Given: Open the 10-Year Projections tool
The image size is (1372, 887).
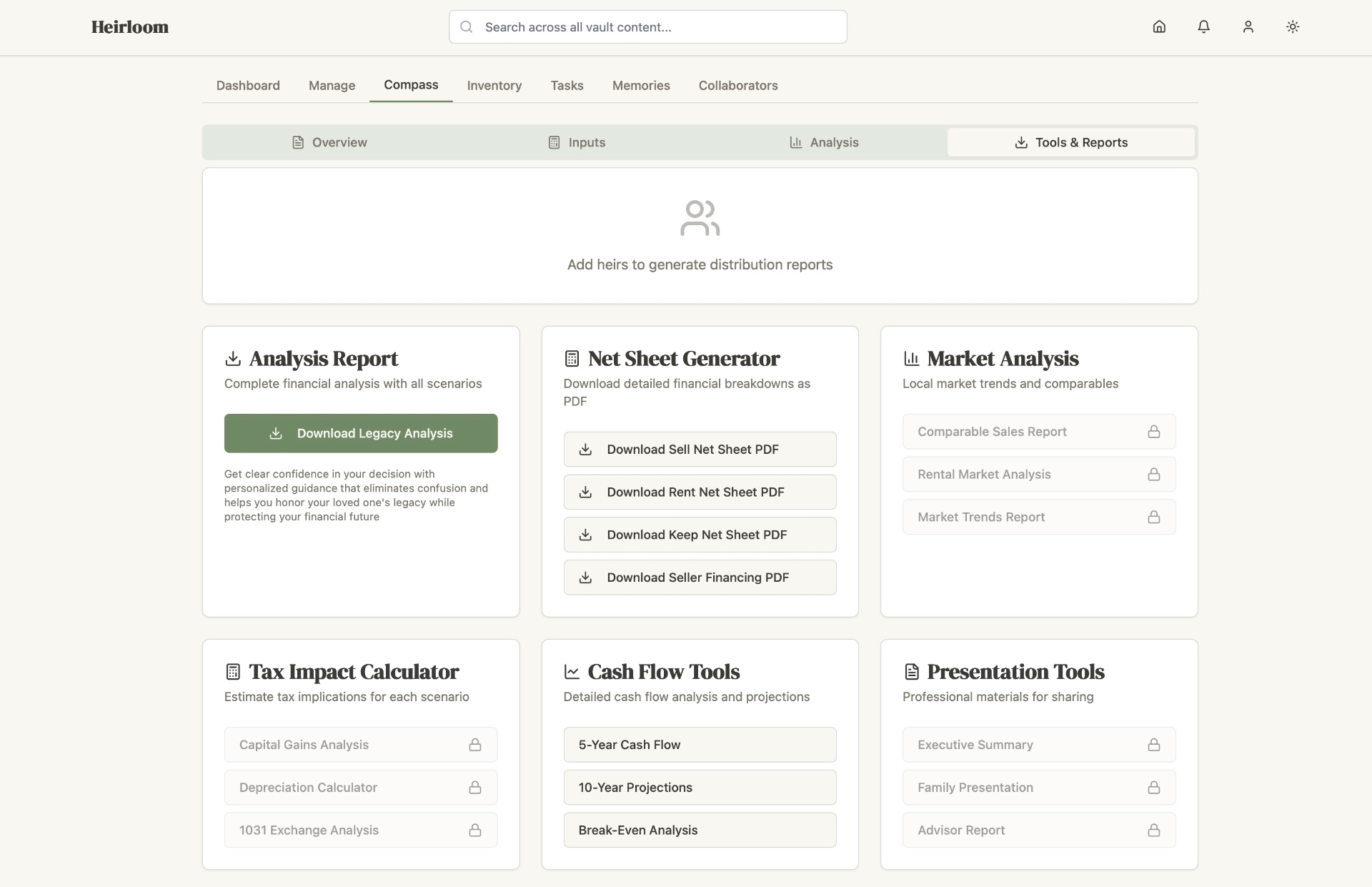Looking at the screenshot, I should click(700, 788).
